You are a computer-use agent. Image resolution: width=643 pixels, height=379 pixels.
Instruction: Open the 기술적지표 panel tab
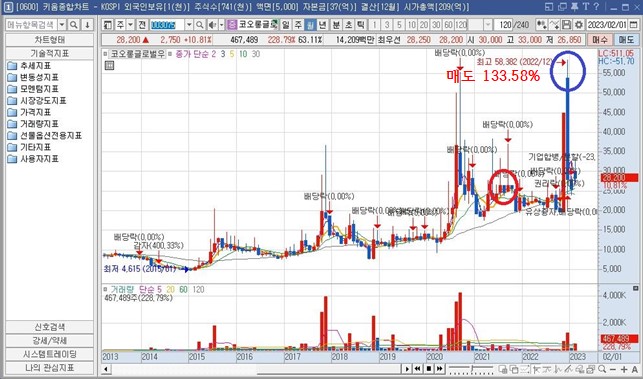[x=50, y=53]
